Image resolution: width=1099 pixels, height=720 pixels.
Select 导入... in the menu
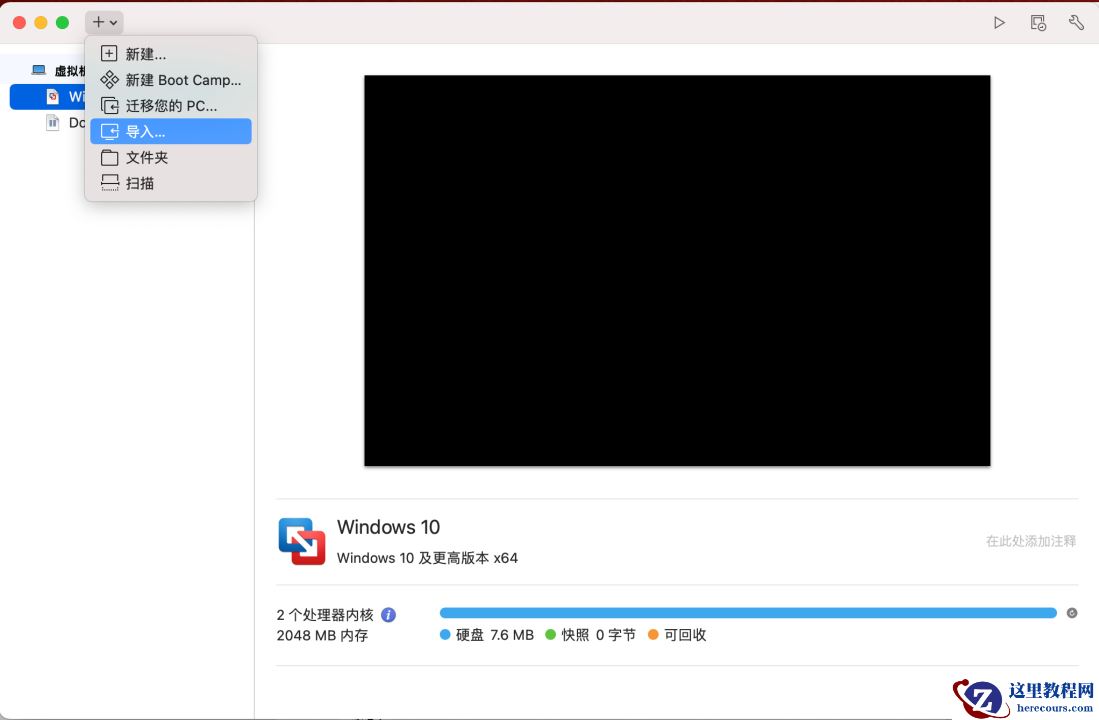pos(171,132)
